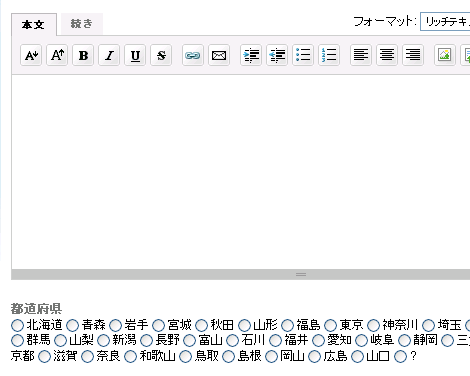Insert an email link with the envelope icon
Viewport: 470px width, 376px height.
[x=219, y=55]
